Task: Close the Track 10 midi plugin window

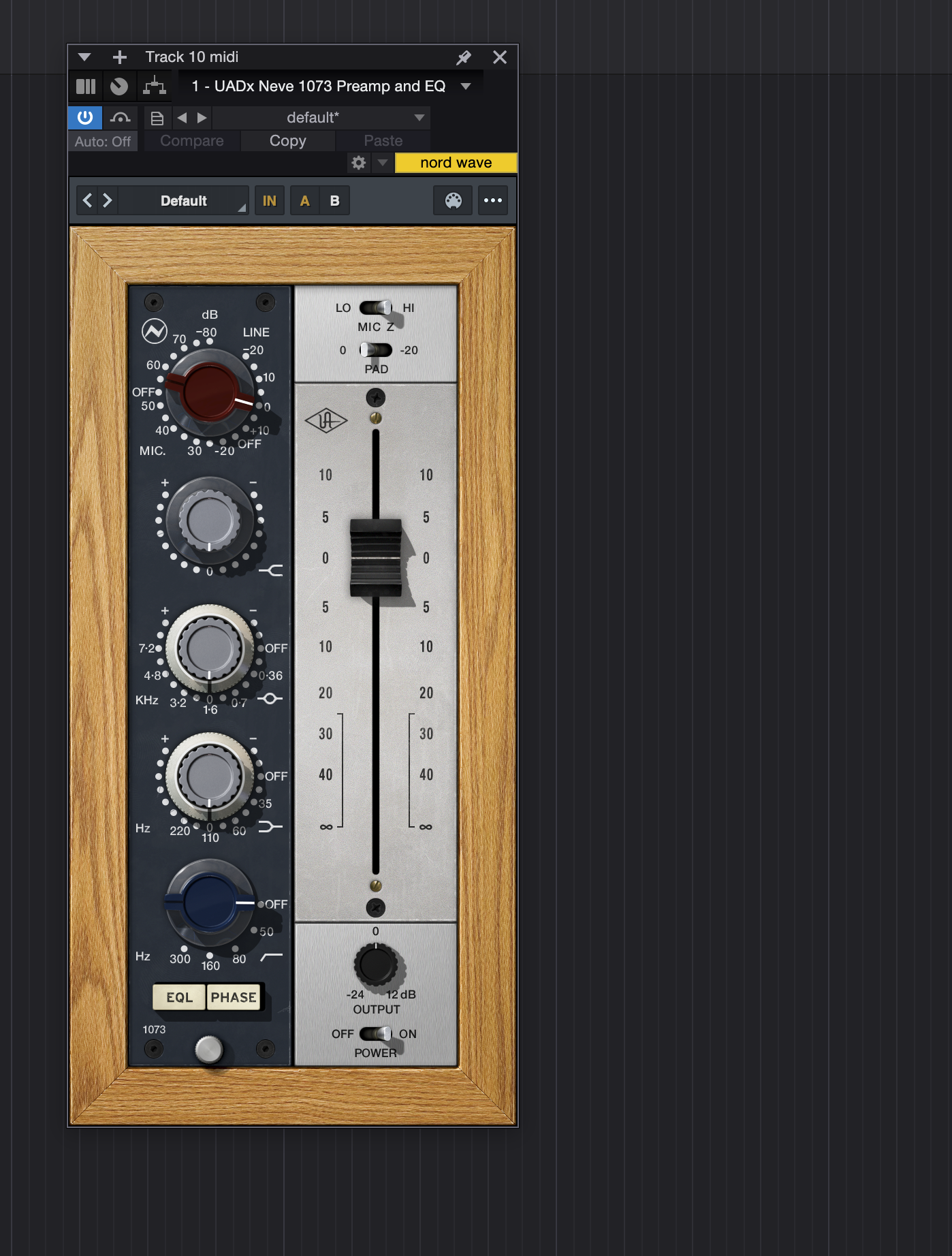Action: [500, 57]
